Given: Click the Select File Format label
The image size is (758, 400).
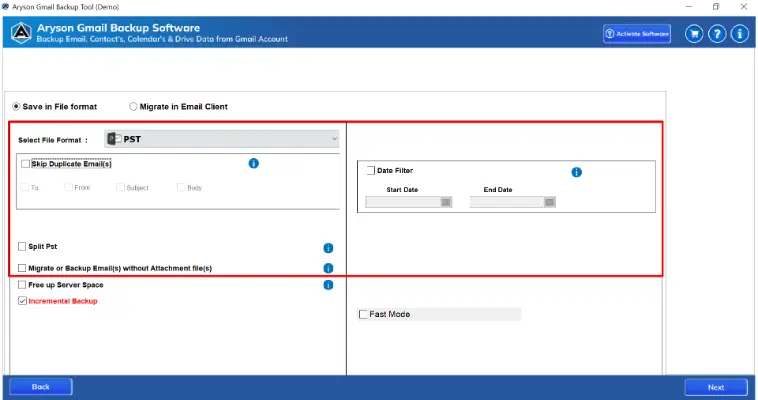Looking at the screenshot, I should (x=53, y=140).
